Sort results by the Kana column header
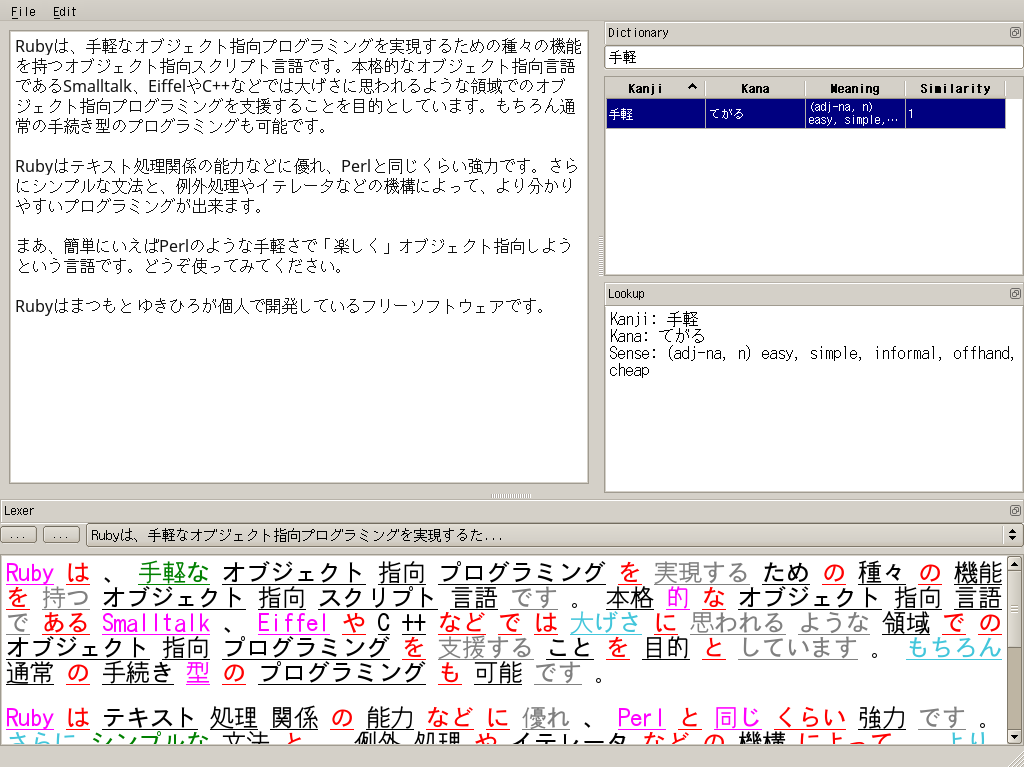 [755, 88]
